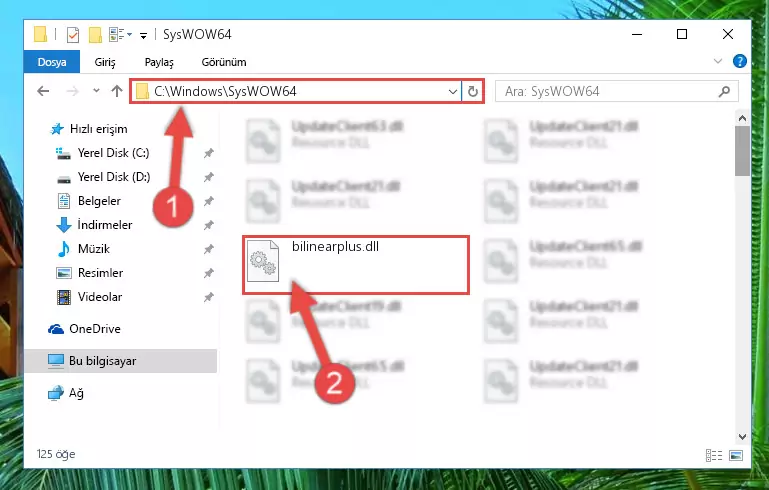This screenshot has height=490, width=769.
Task: Switch to the Giriş ribbon tab
Action: [105, 62]
